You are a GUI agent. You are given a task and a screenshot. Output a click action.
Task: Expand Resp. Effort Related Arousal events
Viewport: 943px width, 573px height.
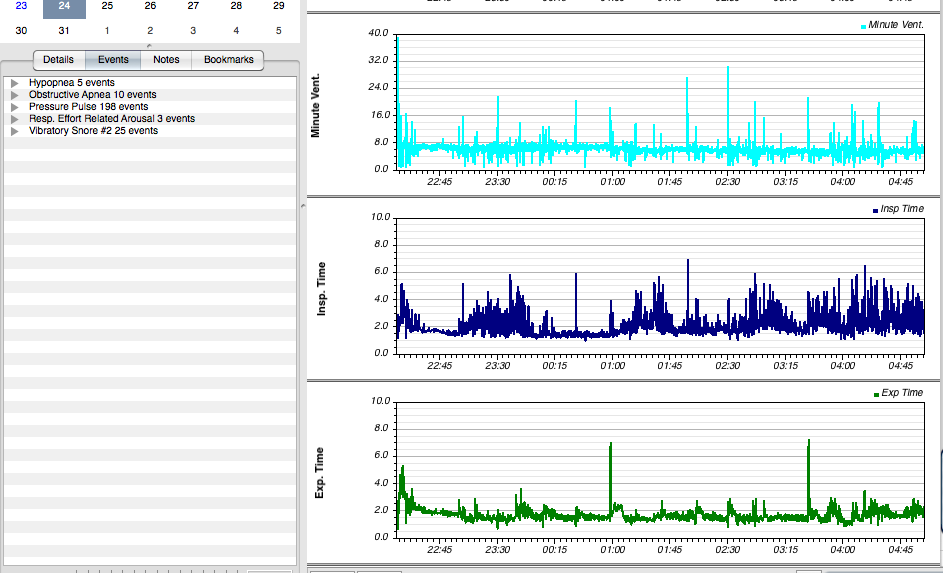(x=15, y=118)
